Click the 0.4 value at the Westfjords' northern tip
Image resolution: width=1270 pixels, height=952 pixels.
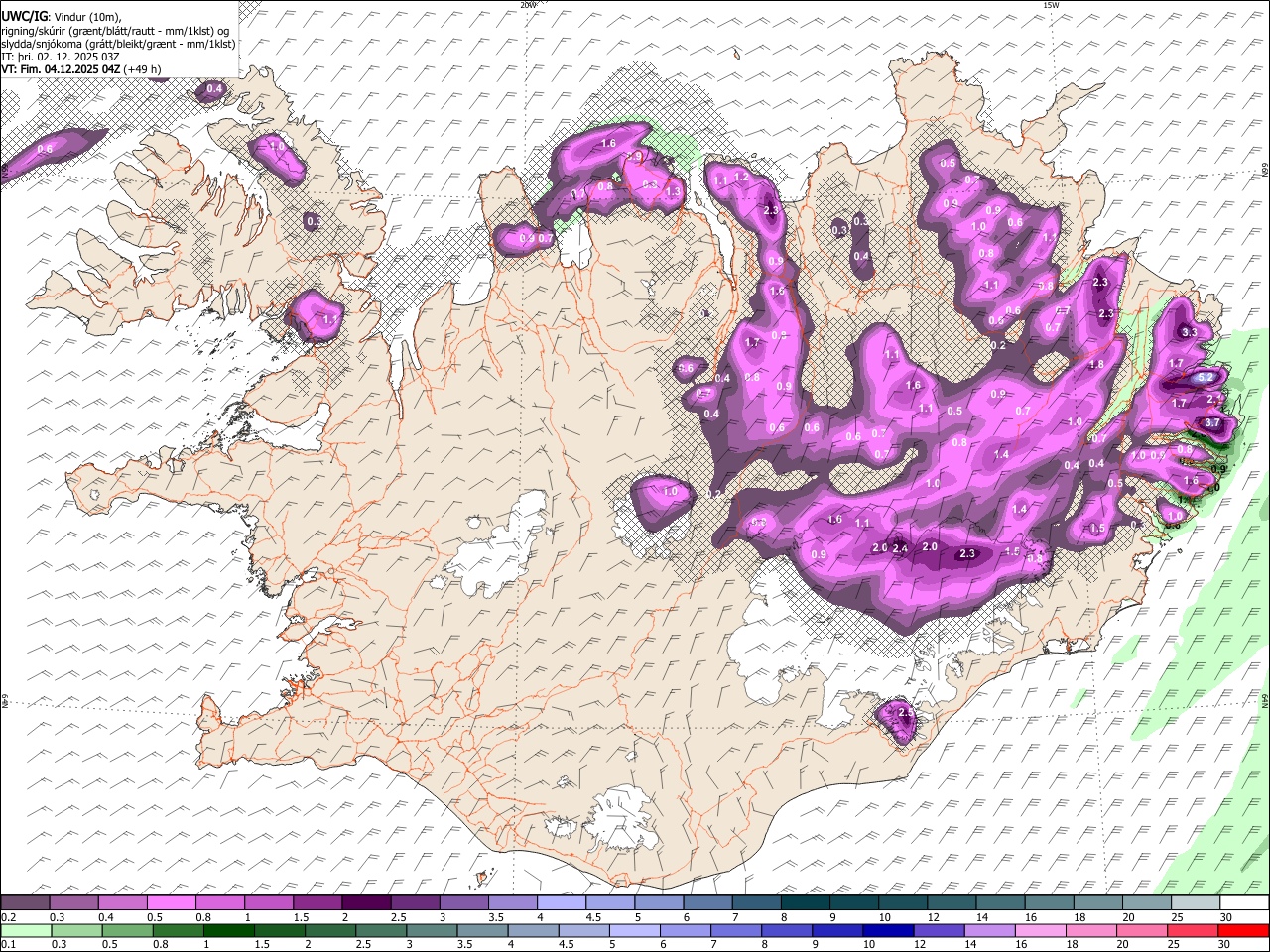[x=213, y=90]
